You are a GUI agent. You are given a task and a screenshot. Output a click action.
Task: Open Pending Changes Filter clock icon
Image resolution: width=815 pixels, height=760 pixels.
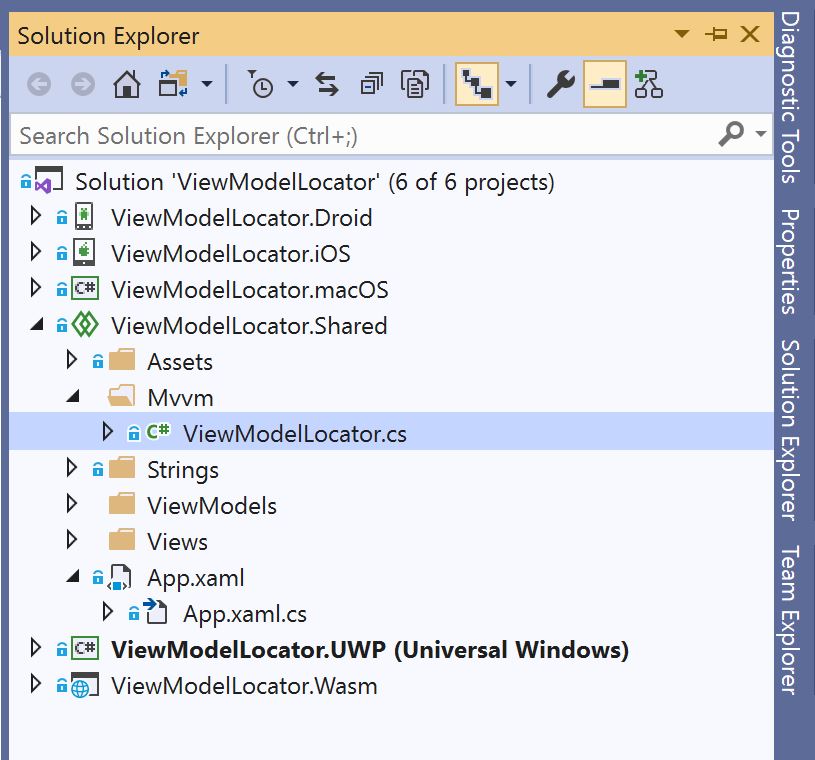pos(260,84)
